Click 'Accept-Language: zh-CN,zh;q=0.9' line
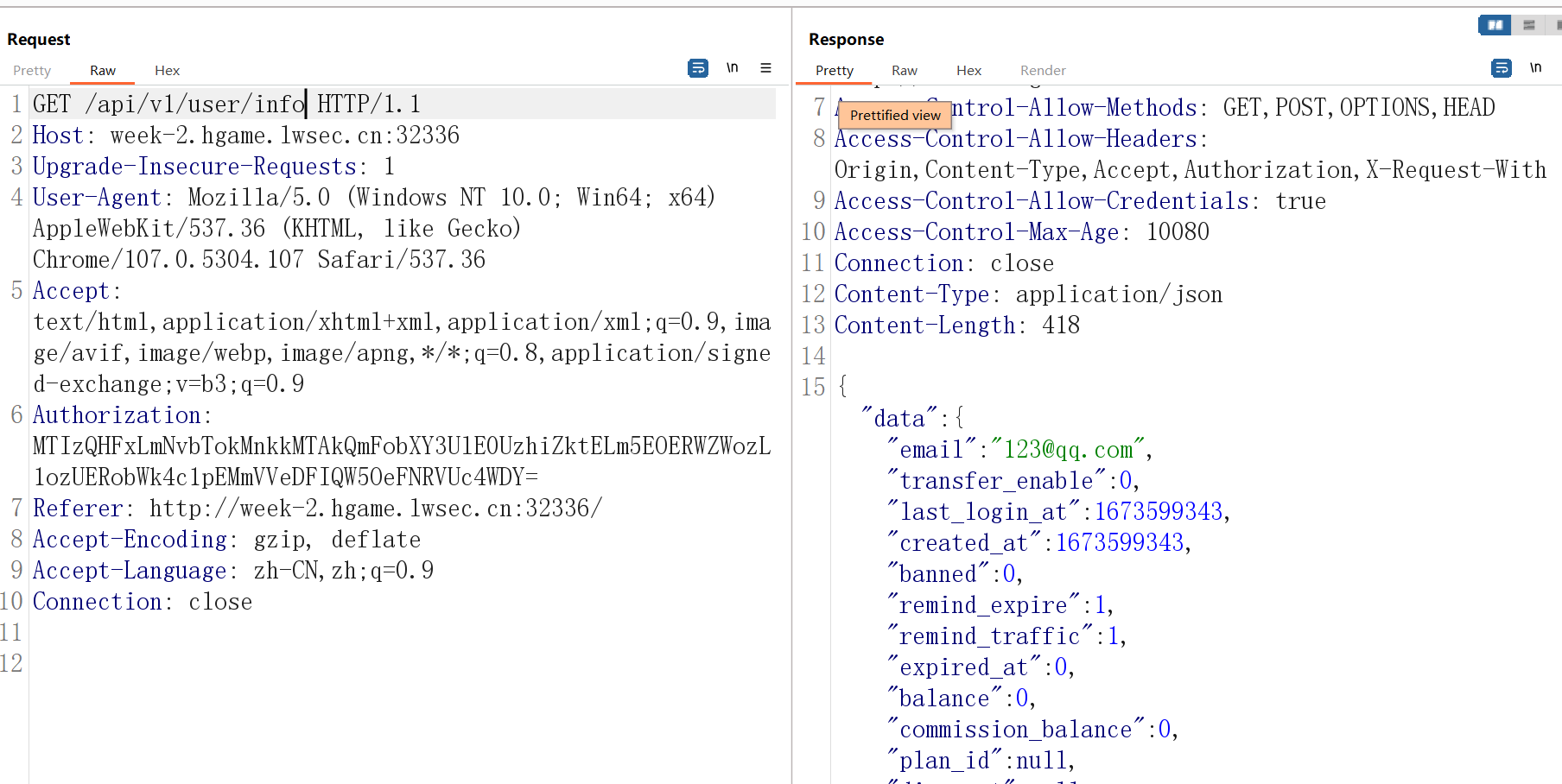1562x784 pixels. (233, 571)
